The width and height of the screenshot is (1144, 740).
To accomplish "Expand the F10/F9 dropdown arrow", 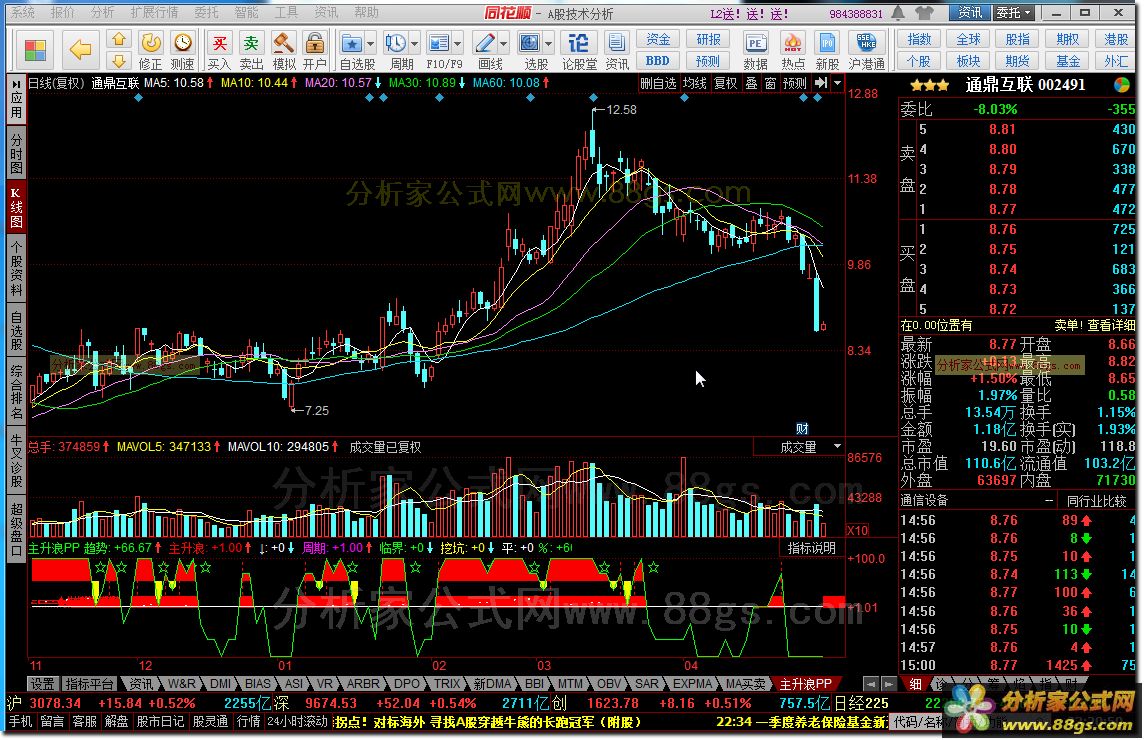I will tap(458, 44).
